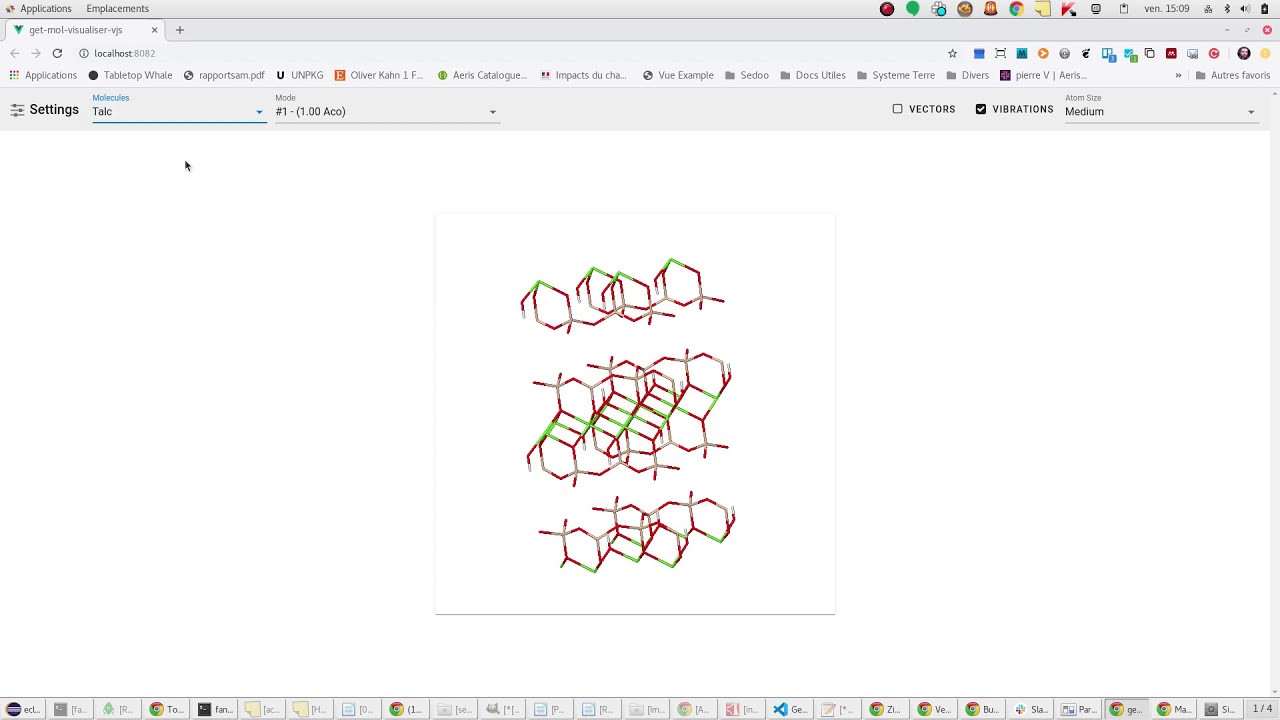Screen dimensions: 1280x720
Task: Open the Applications menu in top panel
Action: click(38, 8)
